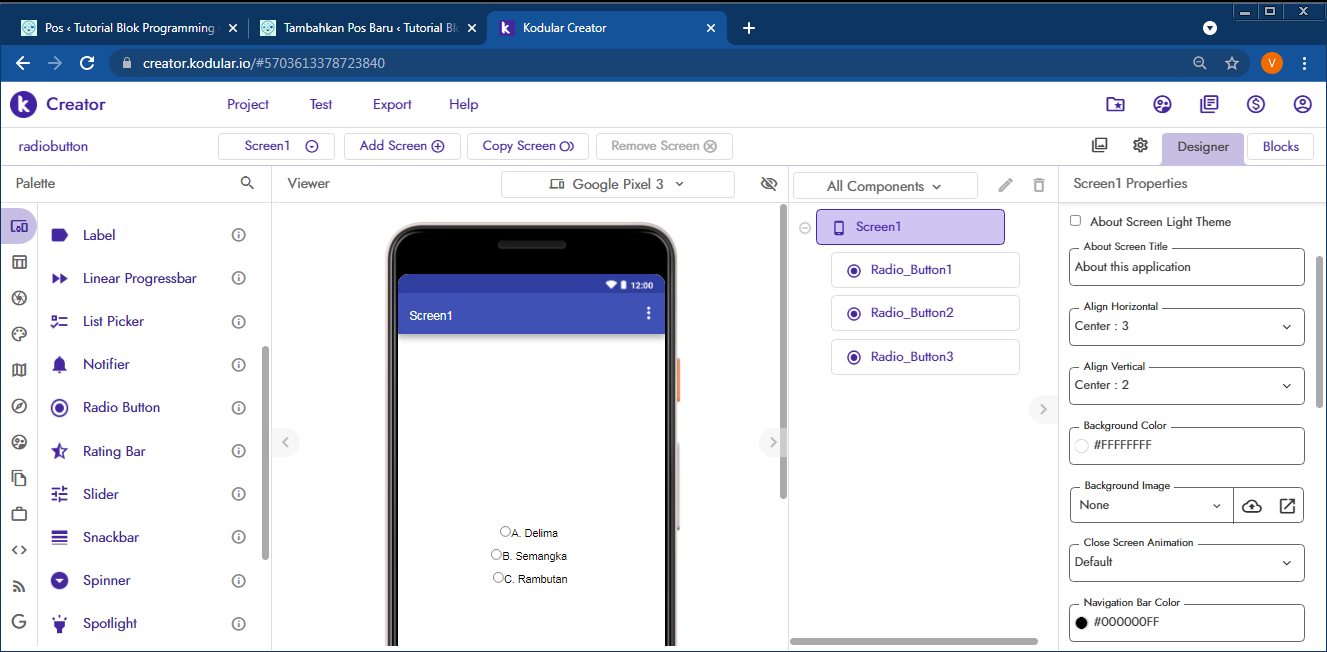Select the A. Delima radio button
Image resolution: width=1327 pixels, height=652 pixels.
[505, 532]
